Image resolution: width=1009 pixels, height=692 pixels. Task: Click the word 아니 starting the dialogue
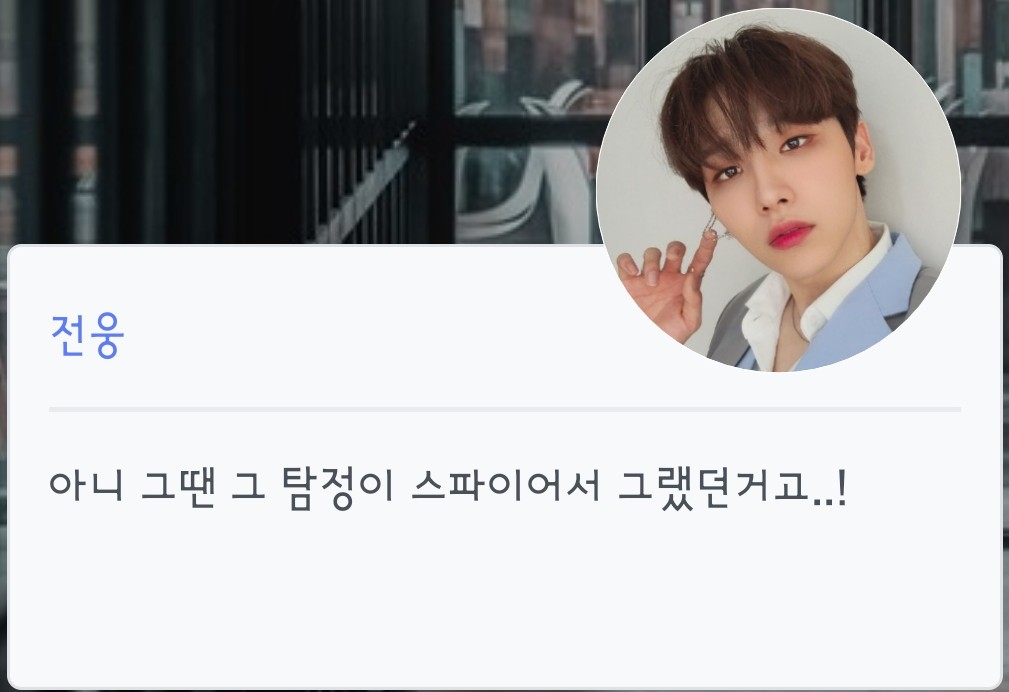click(86, 485)
